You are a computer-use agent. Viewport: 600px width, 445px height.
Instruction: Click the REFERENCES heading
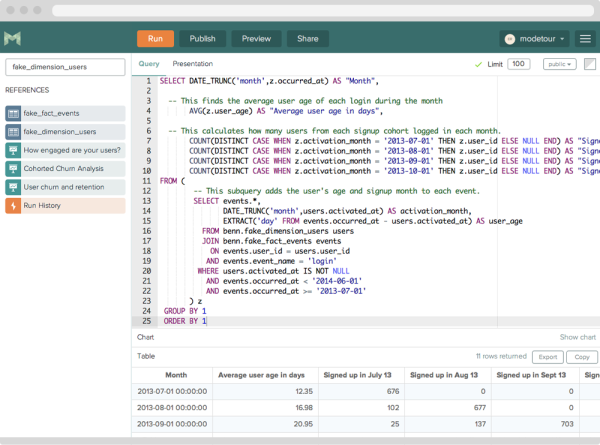[27, 90]
